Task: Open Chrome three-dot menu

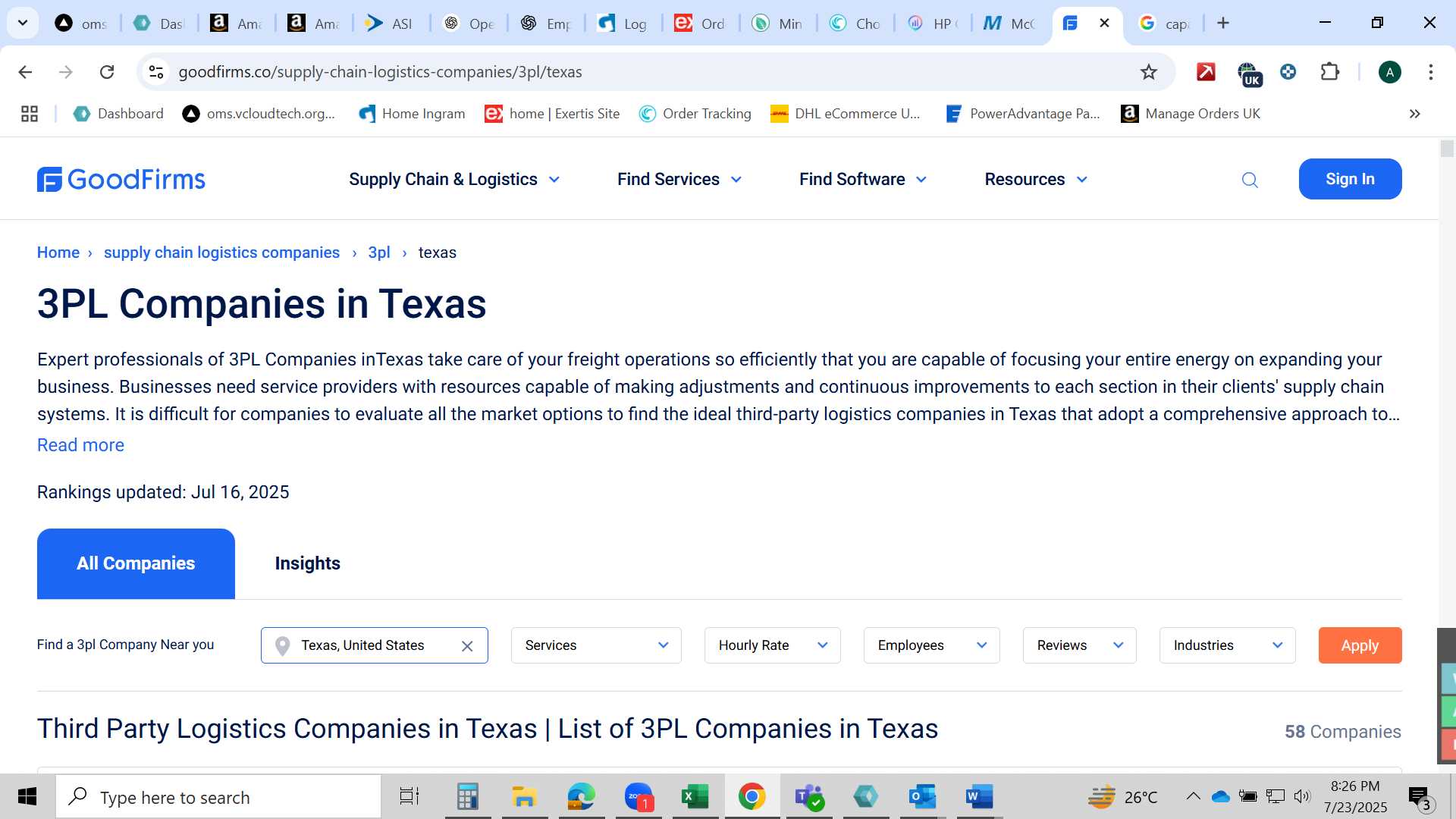Action: pyautogui.click(x=1430, y=72)
